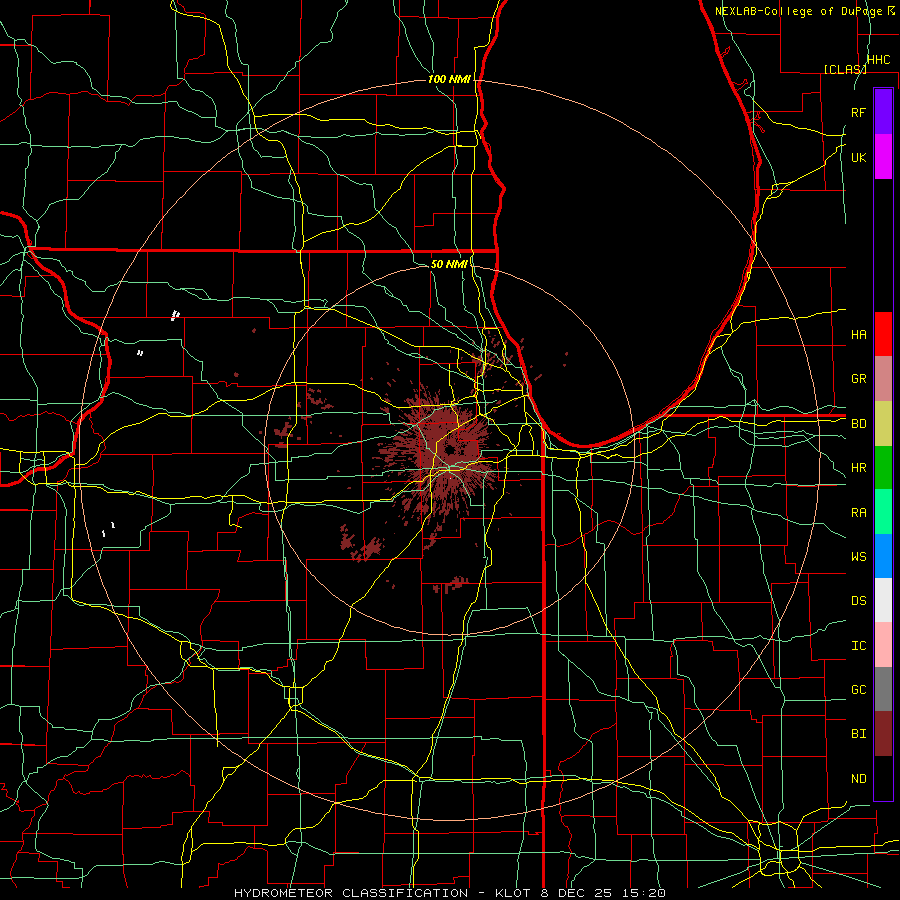Click the purple RF legend color swatch
The image size is (900, 900).
[883, 112]
